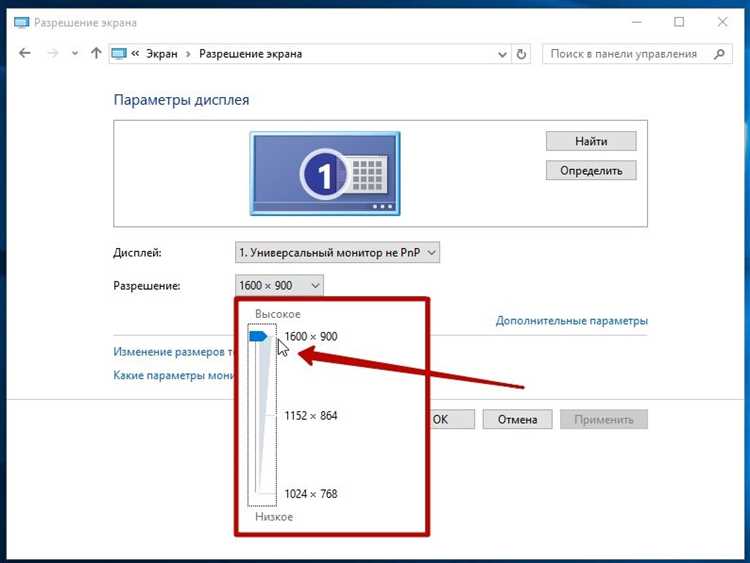Select monitor 1 preview thumbnail

pyautogui.click(x=325, y=174)
